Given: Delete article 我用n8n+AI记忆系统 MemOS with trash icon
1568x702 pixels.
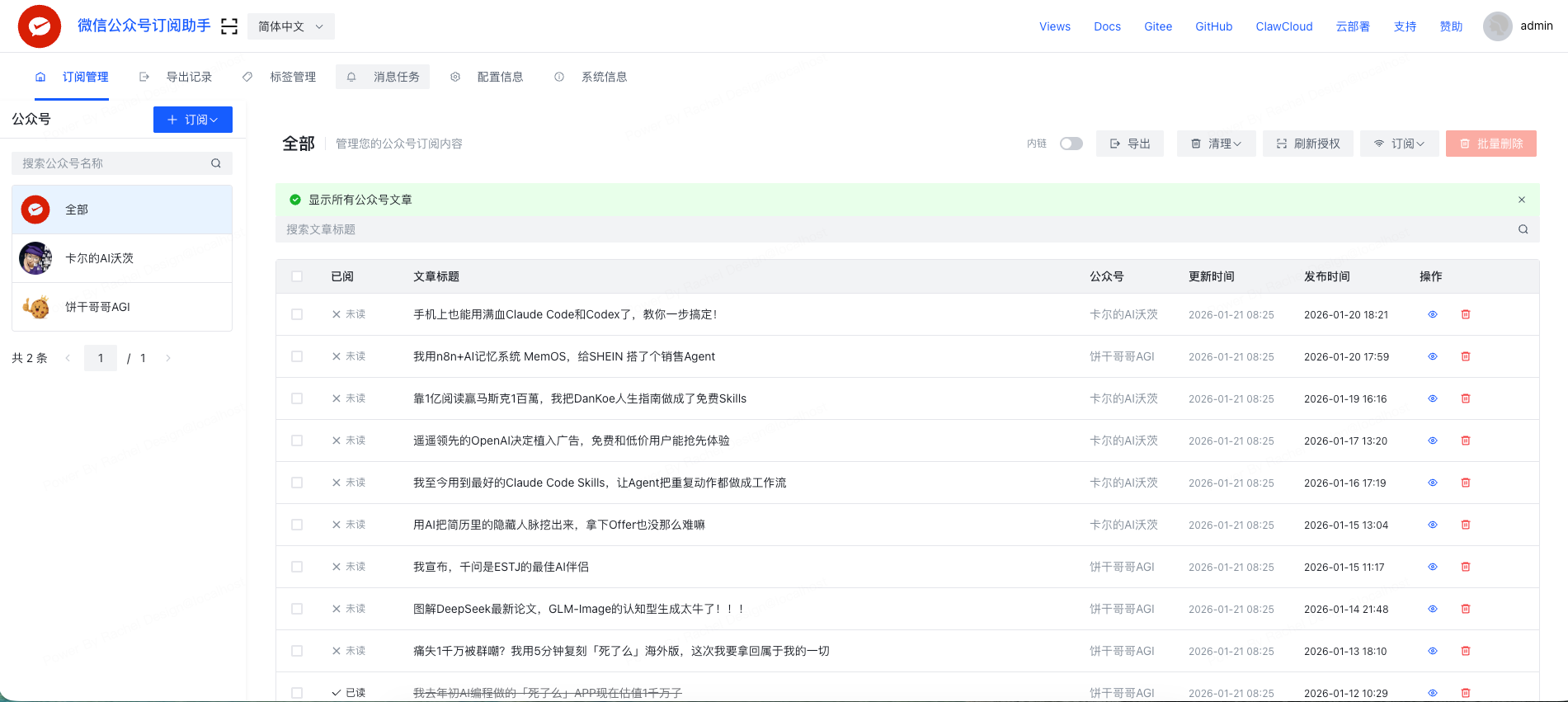Looking at the screenshot, I should coord(1466,356).
